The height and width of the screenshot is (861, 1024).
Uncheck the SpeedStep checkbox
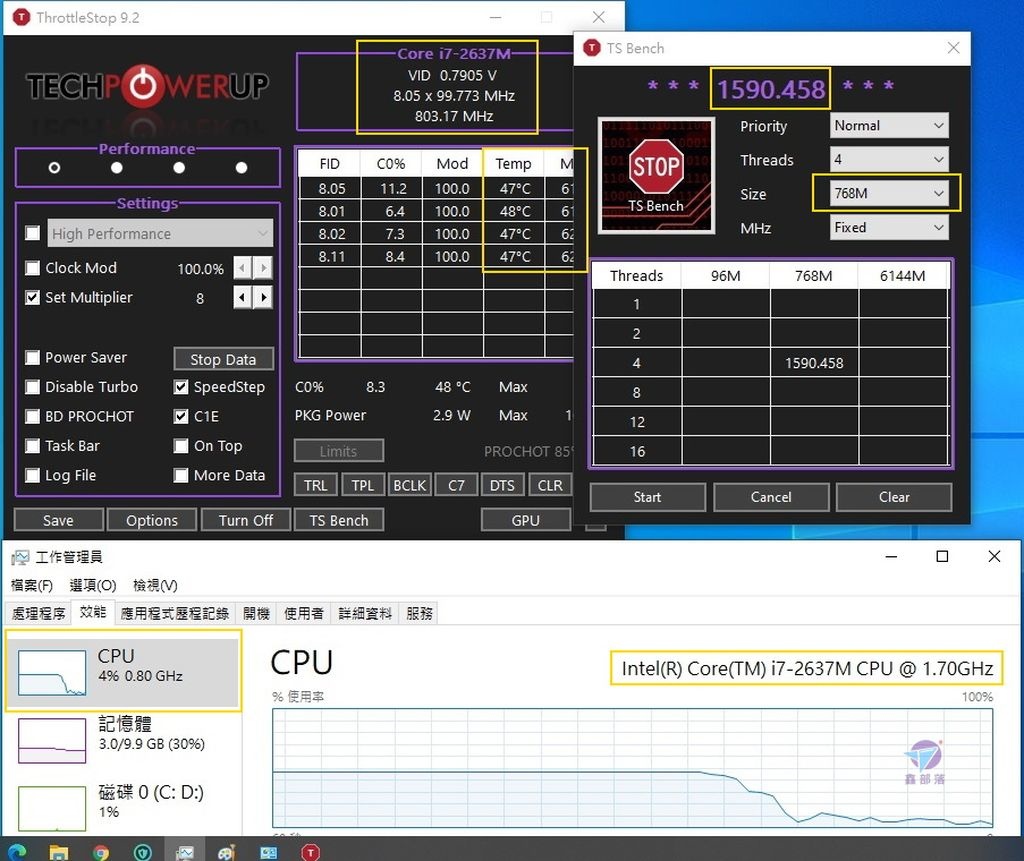point(181,387)
